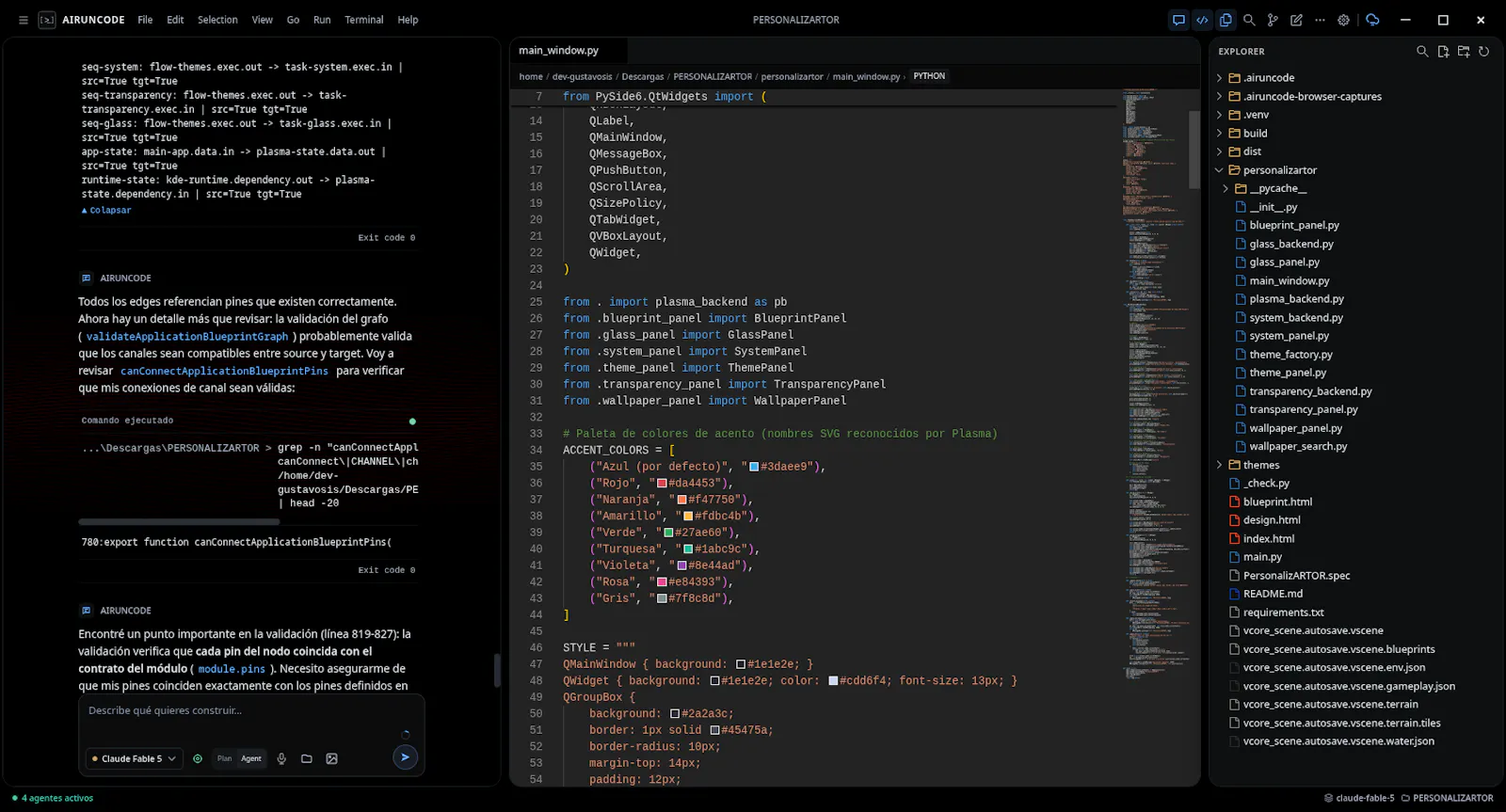The image size is (1506, 812).
Task: Click validateApplicationBlueprintGraph code link
Action: 186,337
